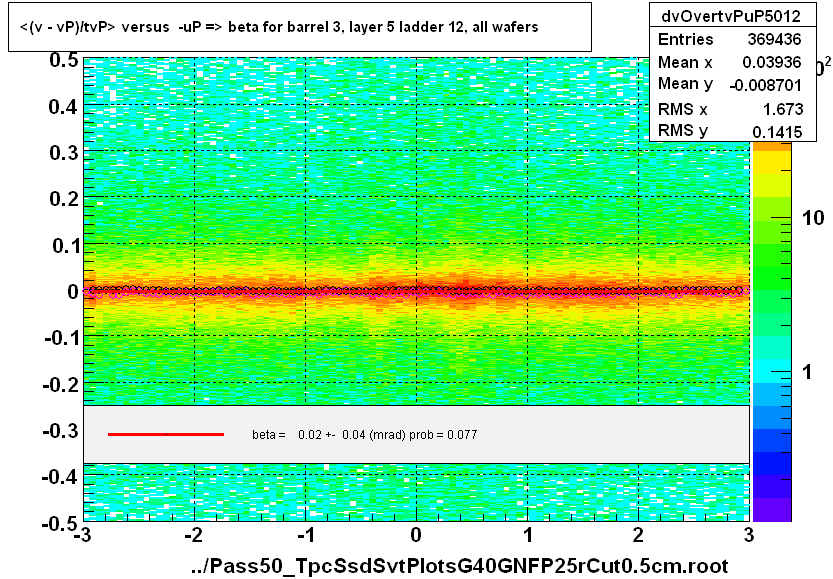Image resolution: width=833 pixels, height=579 pixels.
Task: Click the y-axis label 0.2
Action: point(63,199)
